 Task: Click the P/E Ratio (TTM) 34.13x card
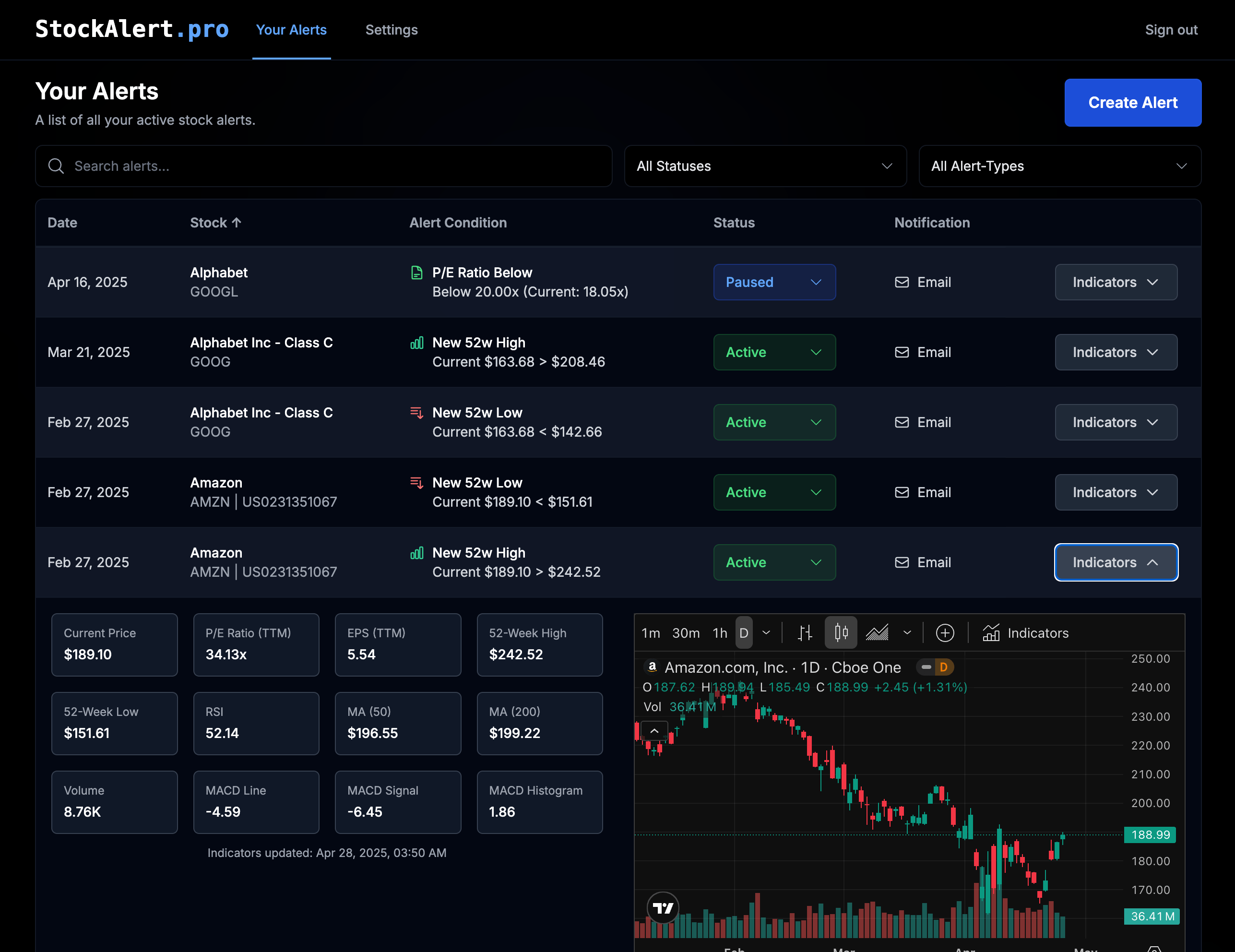(x=256, y=645)
